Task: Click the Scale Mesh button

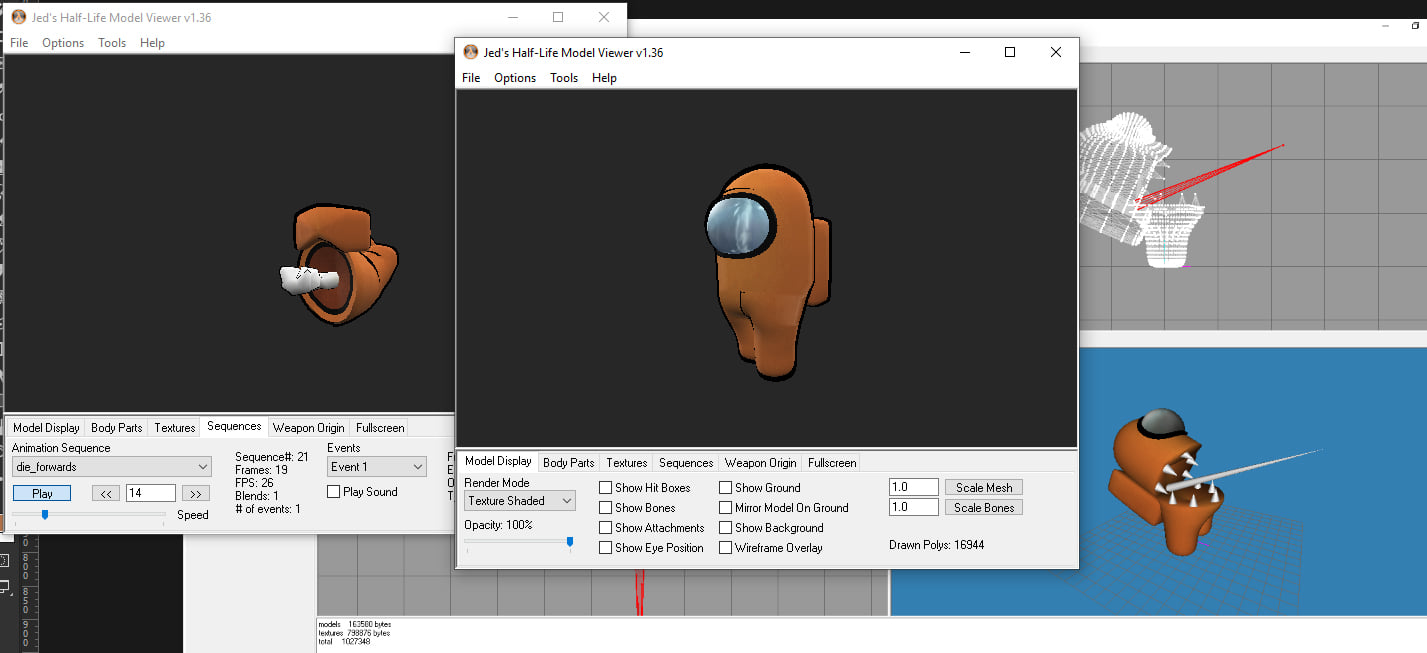Action: pos(984,488)
